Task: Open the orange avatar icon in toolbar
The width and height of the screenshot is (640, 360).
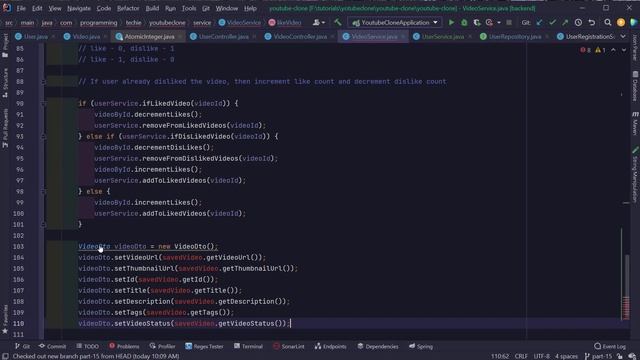Action: 621,22
